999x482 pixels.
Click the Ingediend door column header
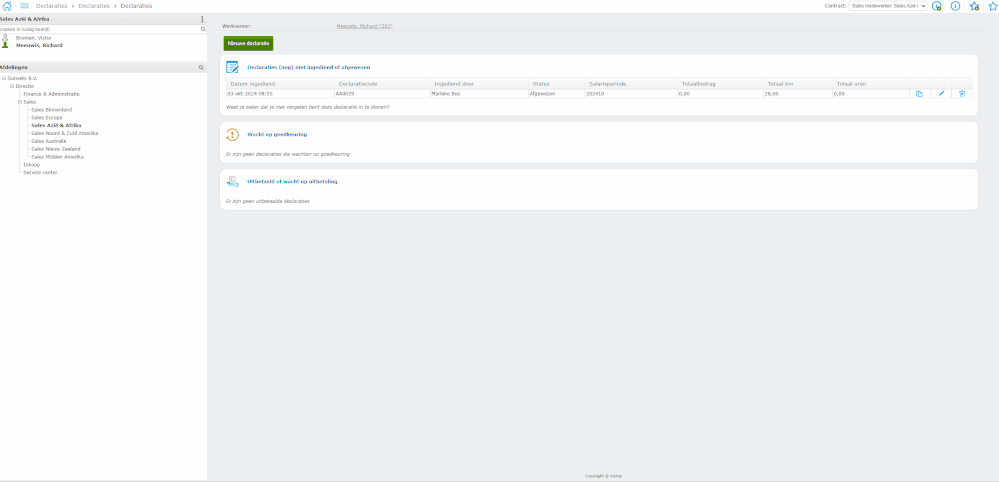click(x=479, y=83)
